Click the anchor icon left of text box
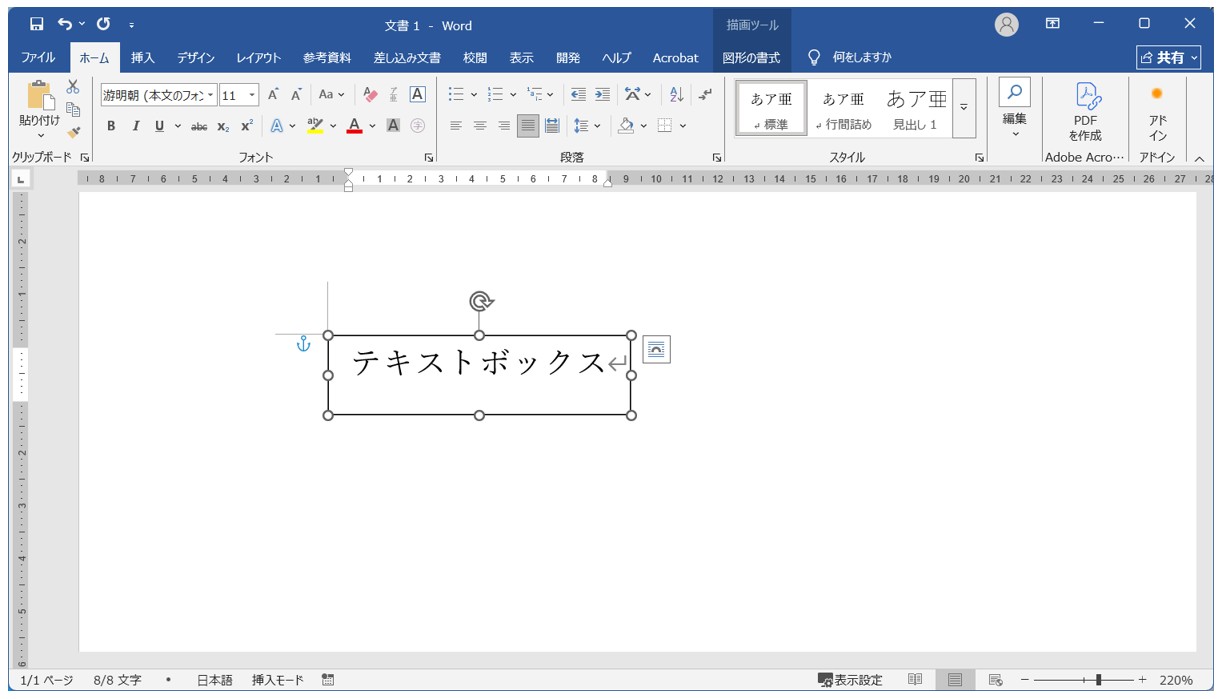The width and height of the screenshot is (1223, 699). tap(304, 345)
